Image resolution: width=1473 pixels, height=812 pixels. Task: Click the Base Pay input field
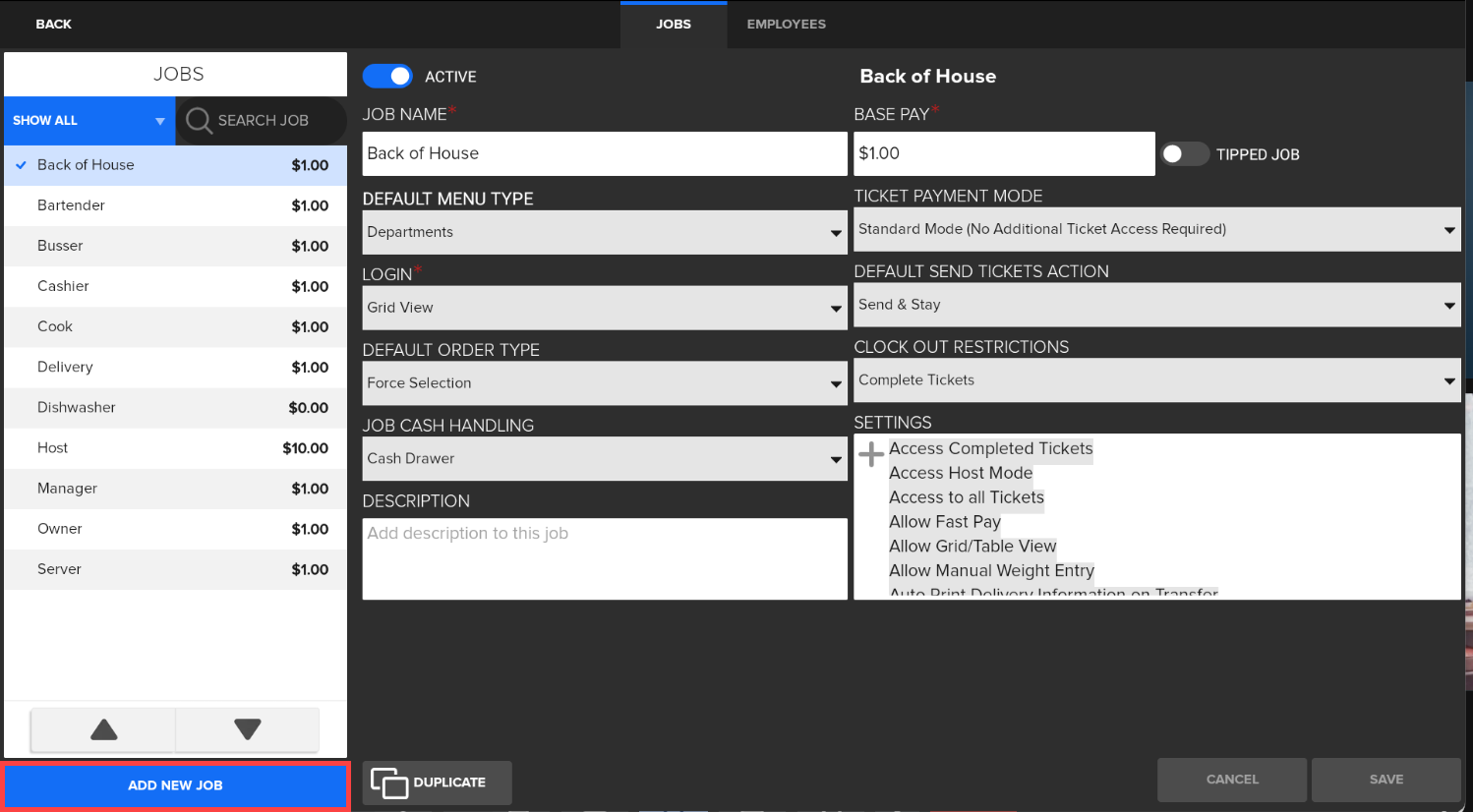(1003, 153)
